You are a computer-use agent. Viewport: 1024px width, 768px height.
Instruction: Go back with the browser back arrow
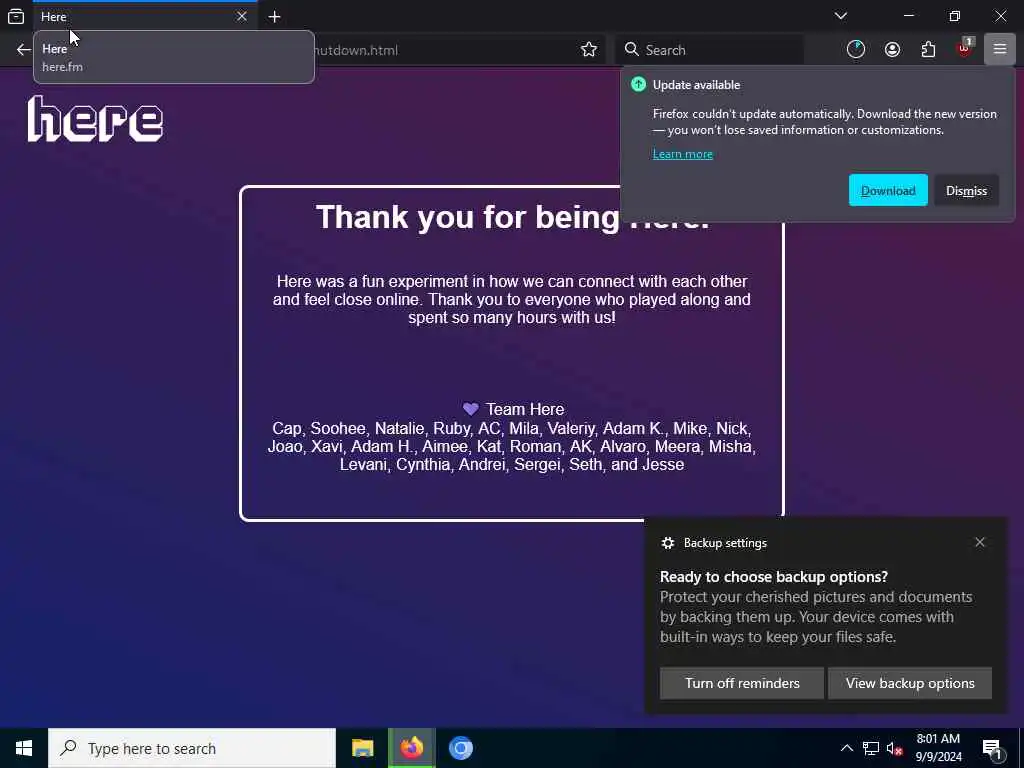tap(24, 50)
